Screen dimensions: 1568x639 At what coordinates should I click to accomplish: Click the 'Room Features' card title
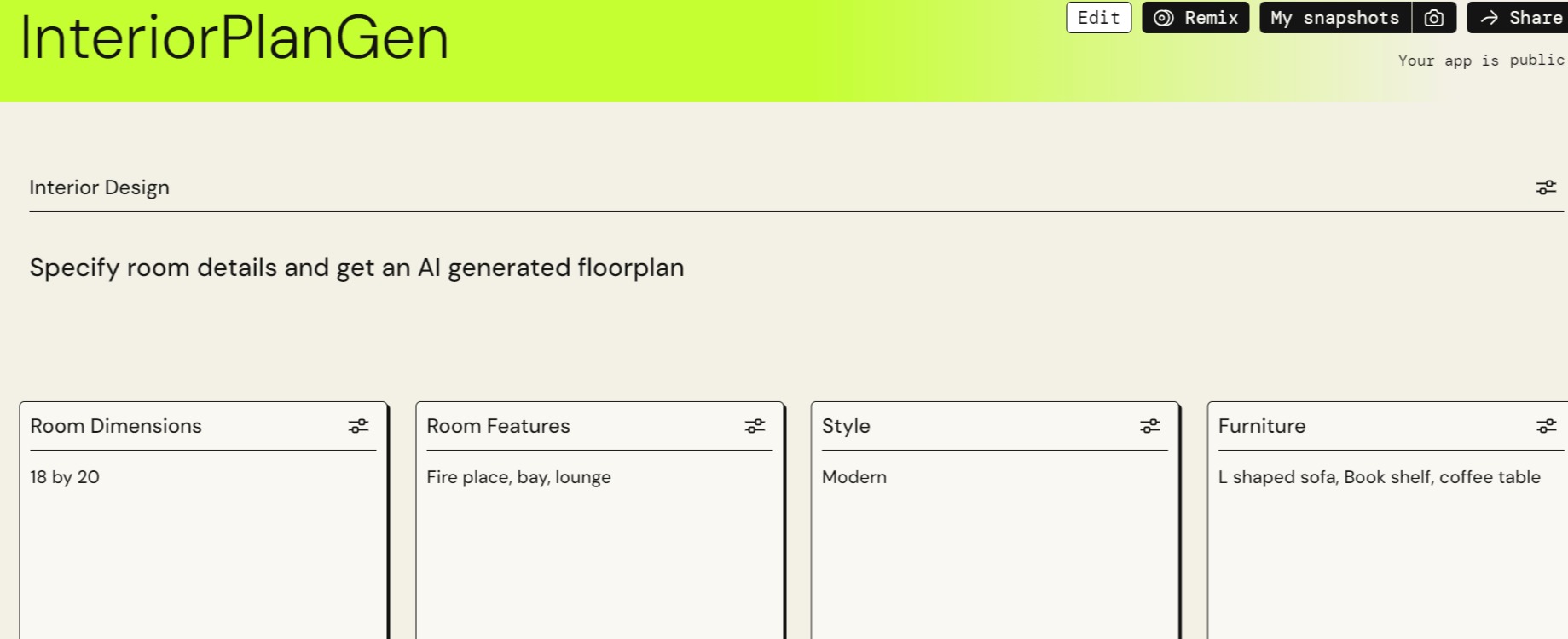pos(498,426)
